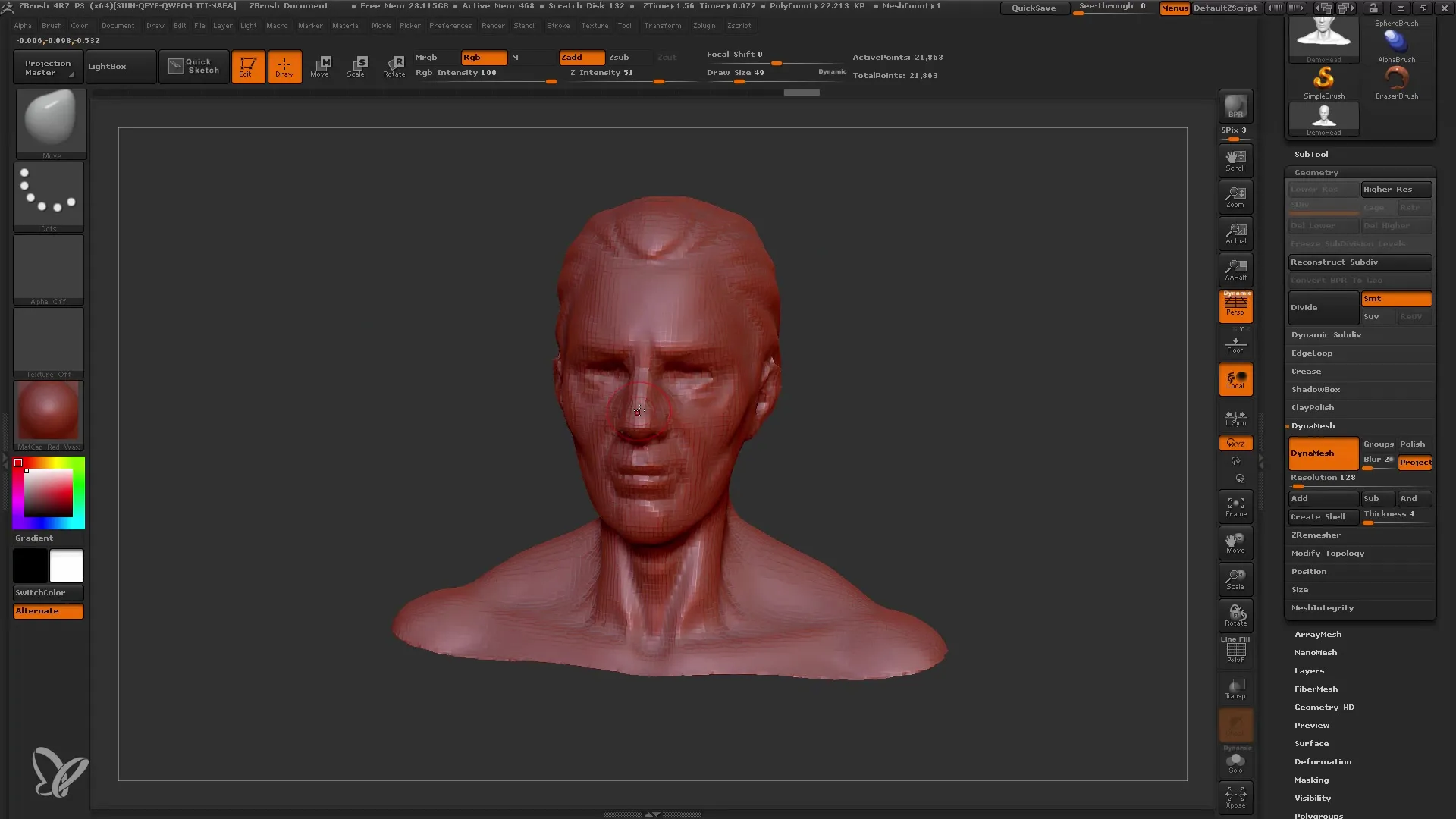
Task: Expand the Surface sub-panel
Action: coord(1311,743)
